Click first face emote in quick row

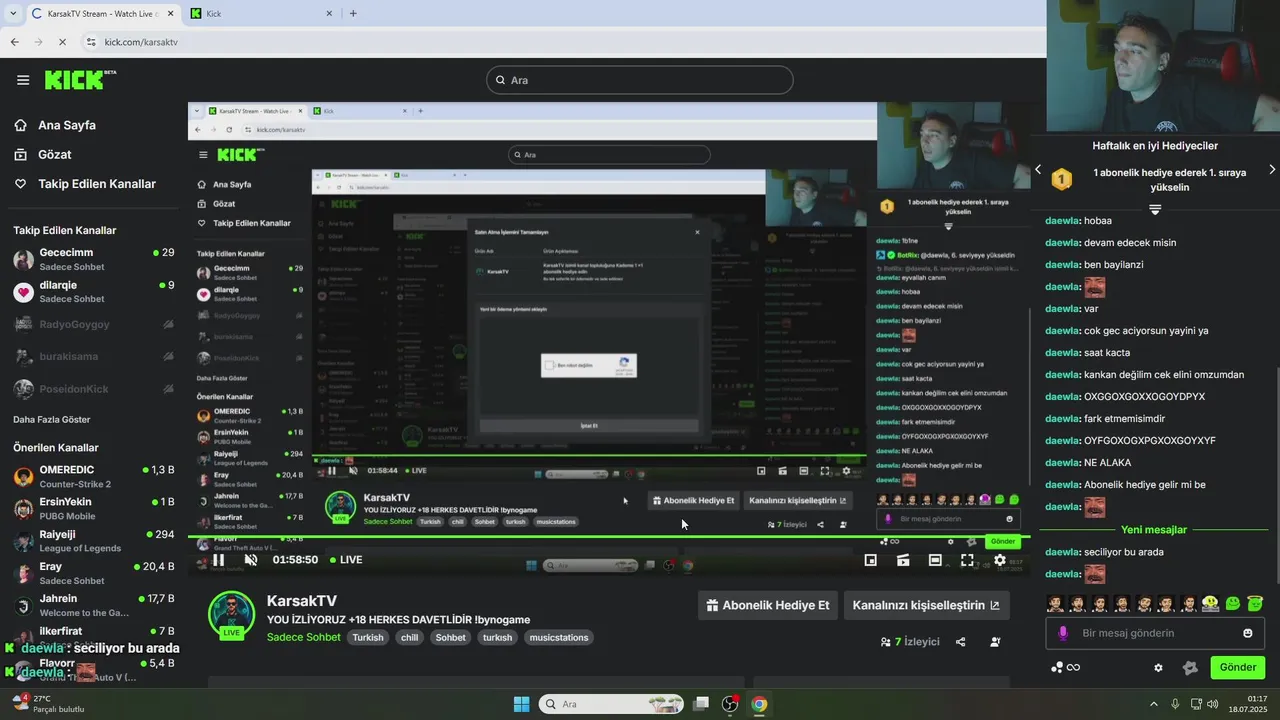[x=1055, y=604]
